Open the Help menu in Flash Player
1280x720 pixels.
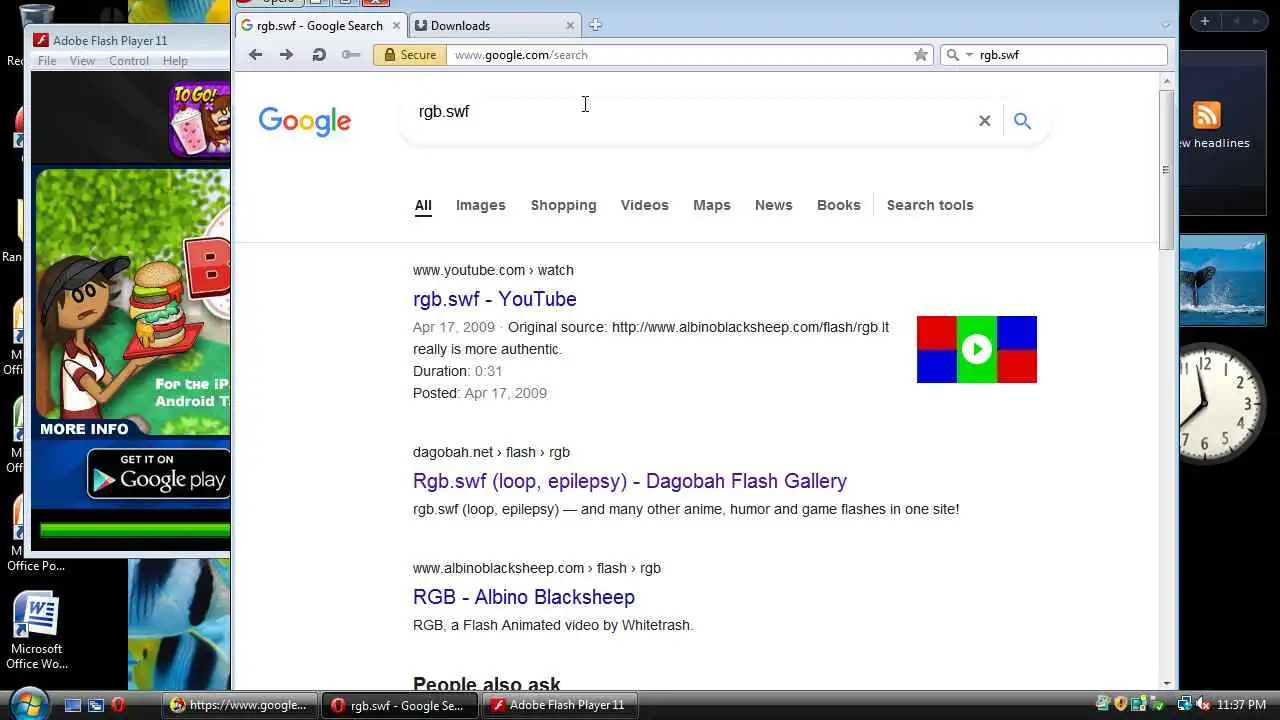click(175, 61)
